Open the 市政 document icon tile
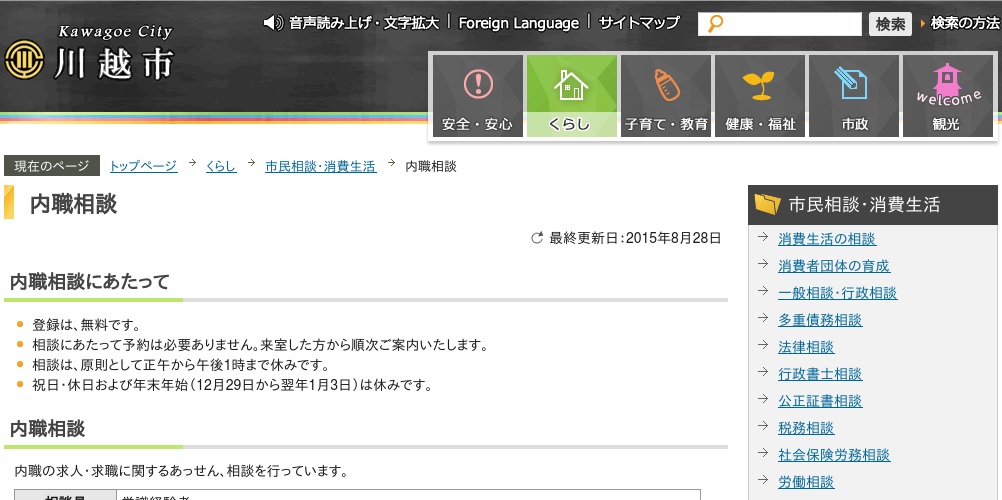The image size is (1002, 500). (854, 96)
